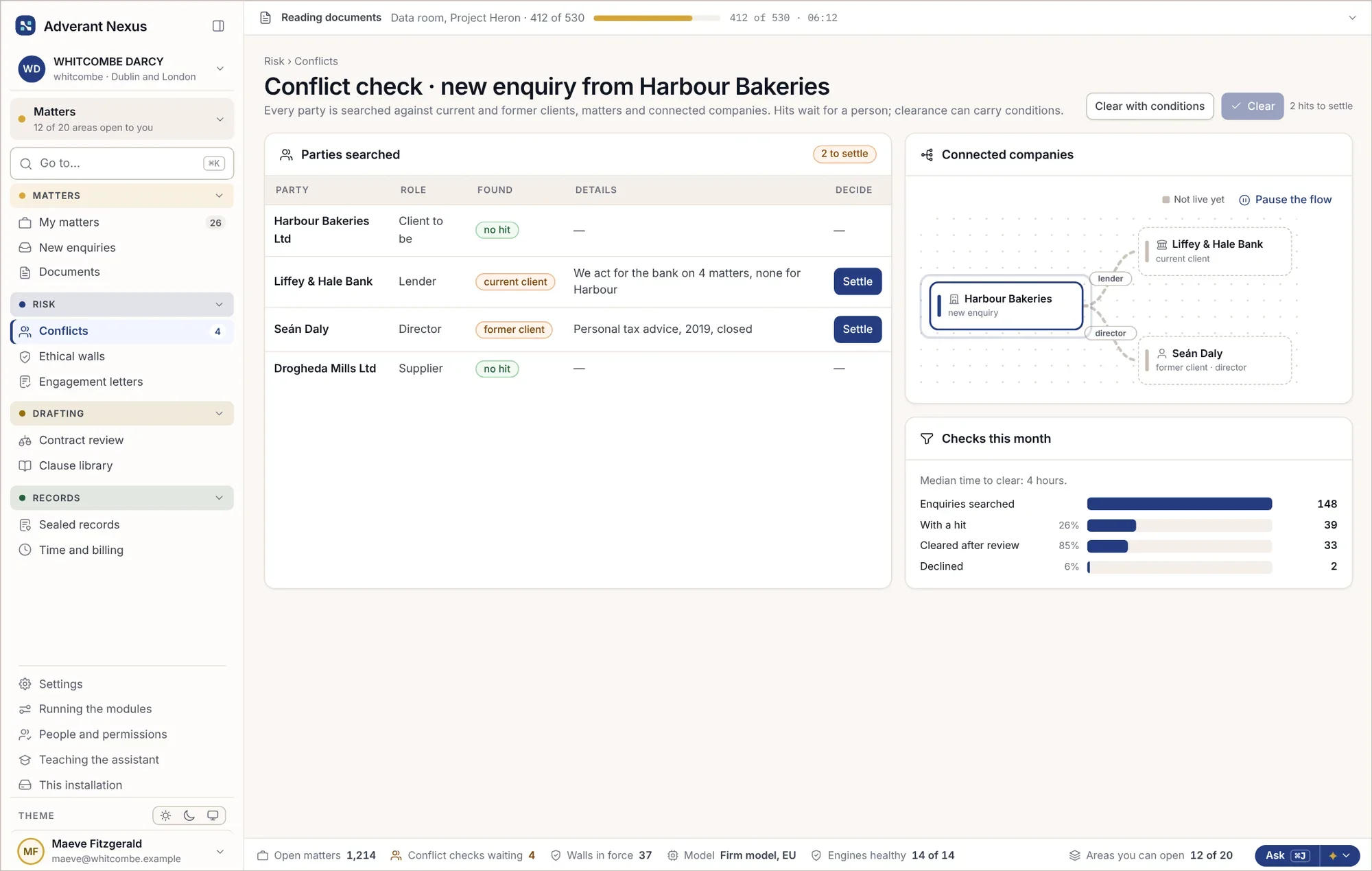Settle the Liffey & Hale Bank hit
1372x871 pixels.
pos(858,281)
